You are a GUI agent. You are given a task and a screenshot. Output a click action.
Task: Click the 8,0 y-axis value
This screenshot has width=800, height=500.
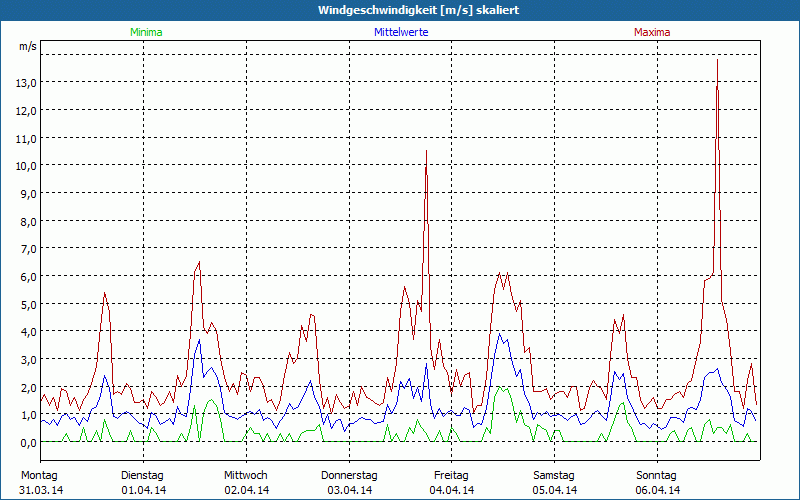click(x=28, y=221)
